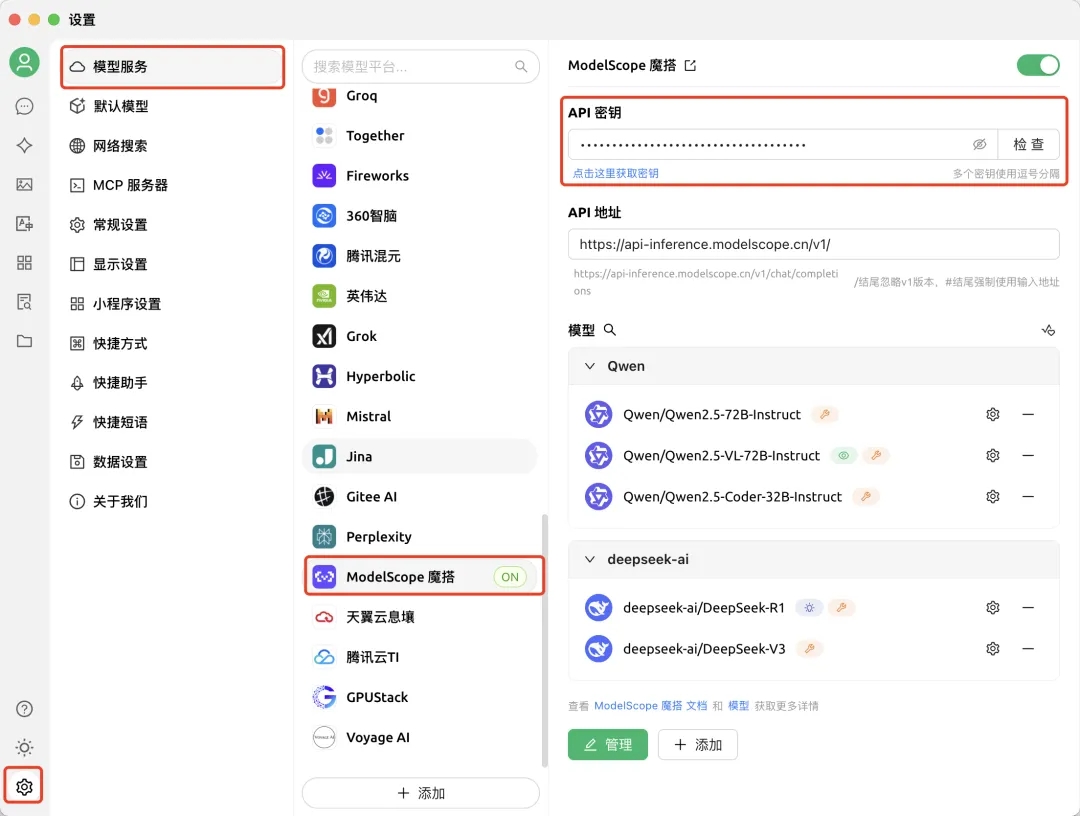Click 添加 provider button at list bottom

(421, 793)
